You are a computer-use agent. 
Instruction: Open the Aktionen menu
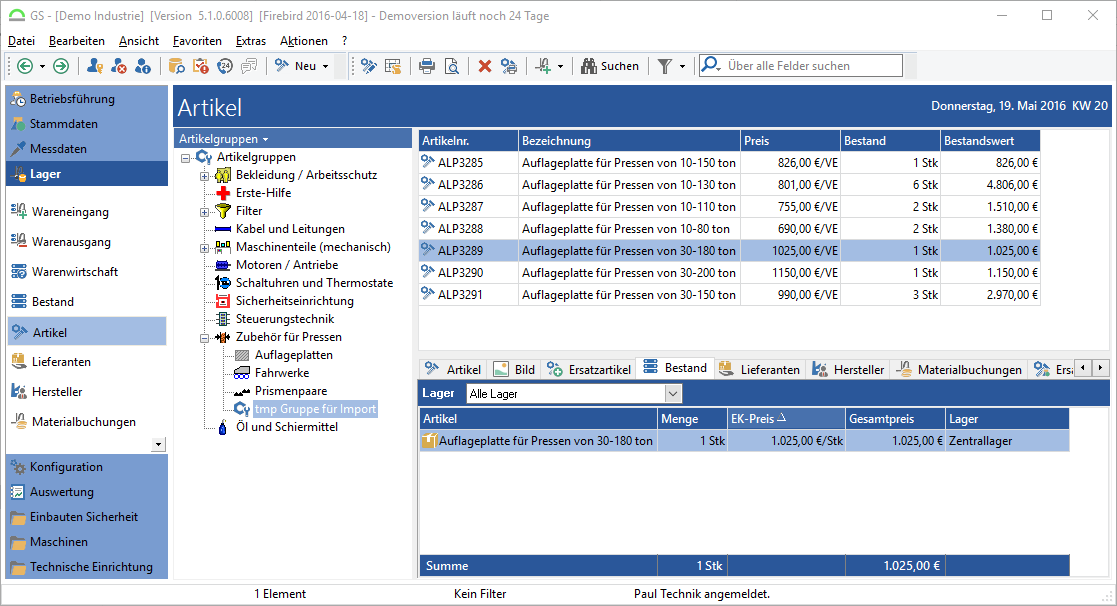[304, 41]
